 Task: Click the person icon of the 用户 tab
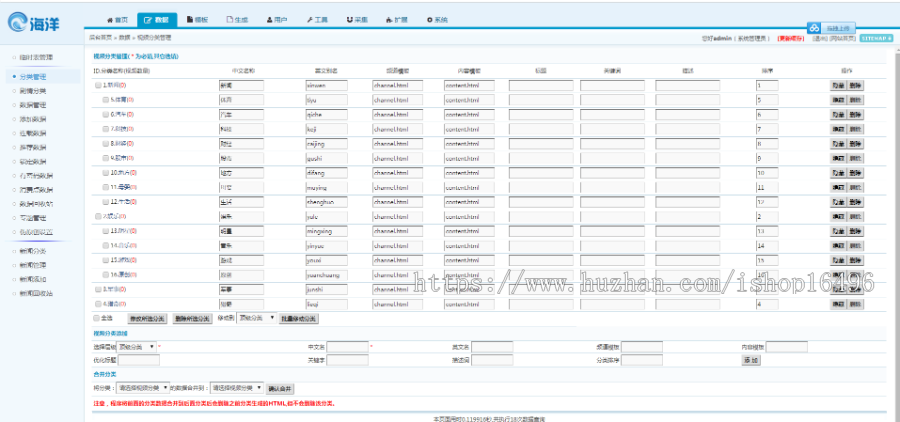269,20
